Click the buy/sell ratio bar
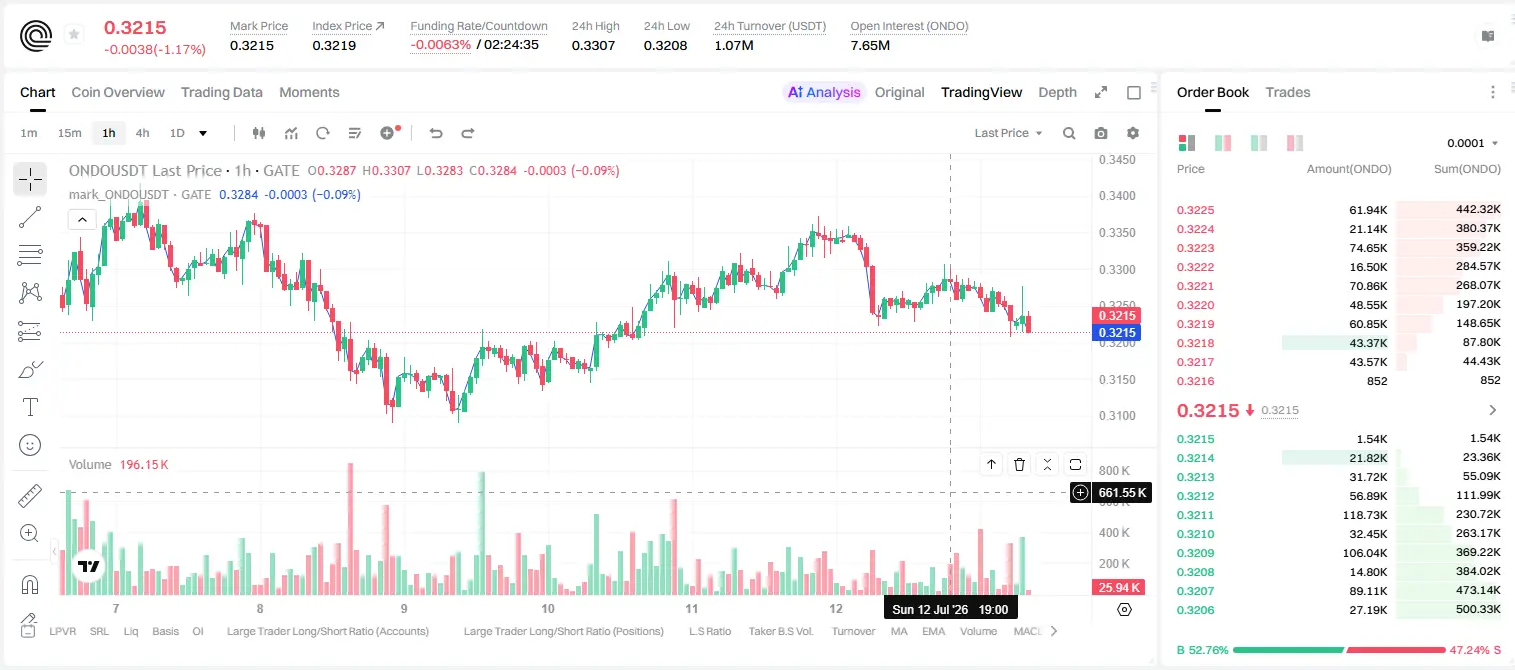This screenshot has height=670, width=1515. (1339, 649)
